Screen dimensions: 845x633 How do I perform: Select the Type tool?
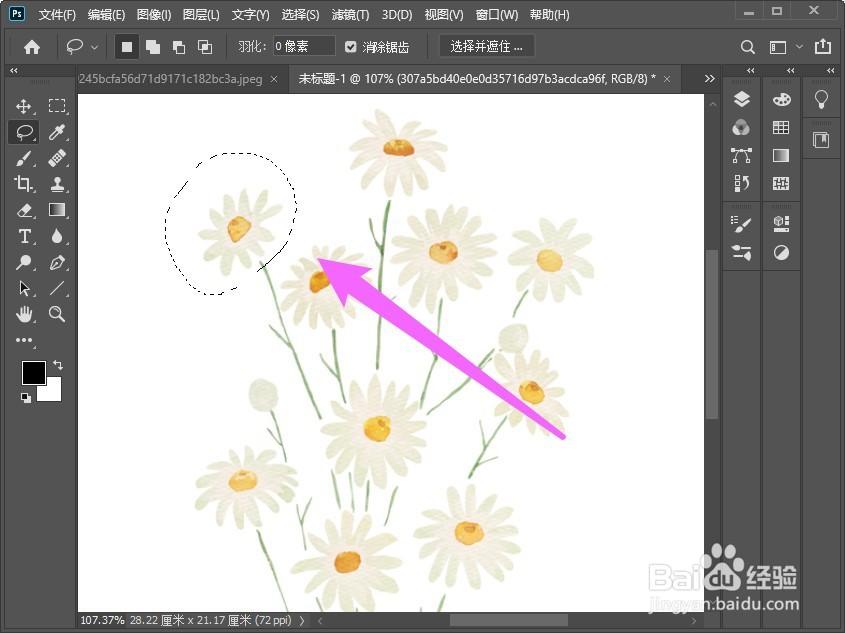24,236
